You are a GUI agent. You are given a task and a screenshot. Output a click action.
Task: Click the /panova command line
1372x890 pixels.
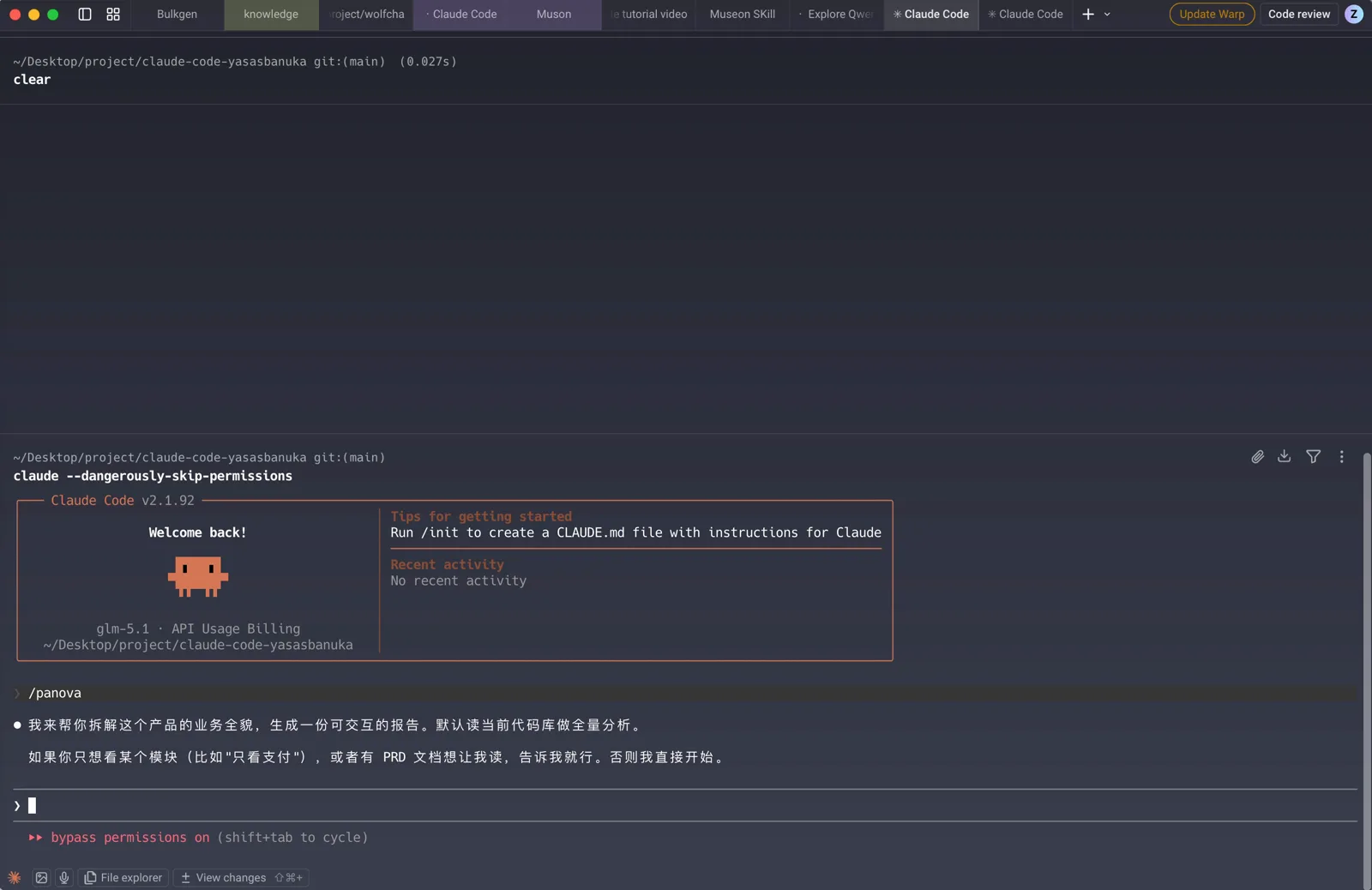click(685, 693)
